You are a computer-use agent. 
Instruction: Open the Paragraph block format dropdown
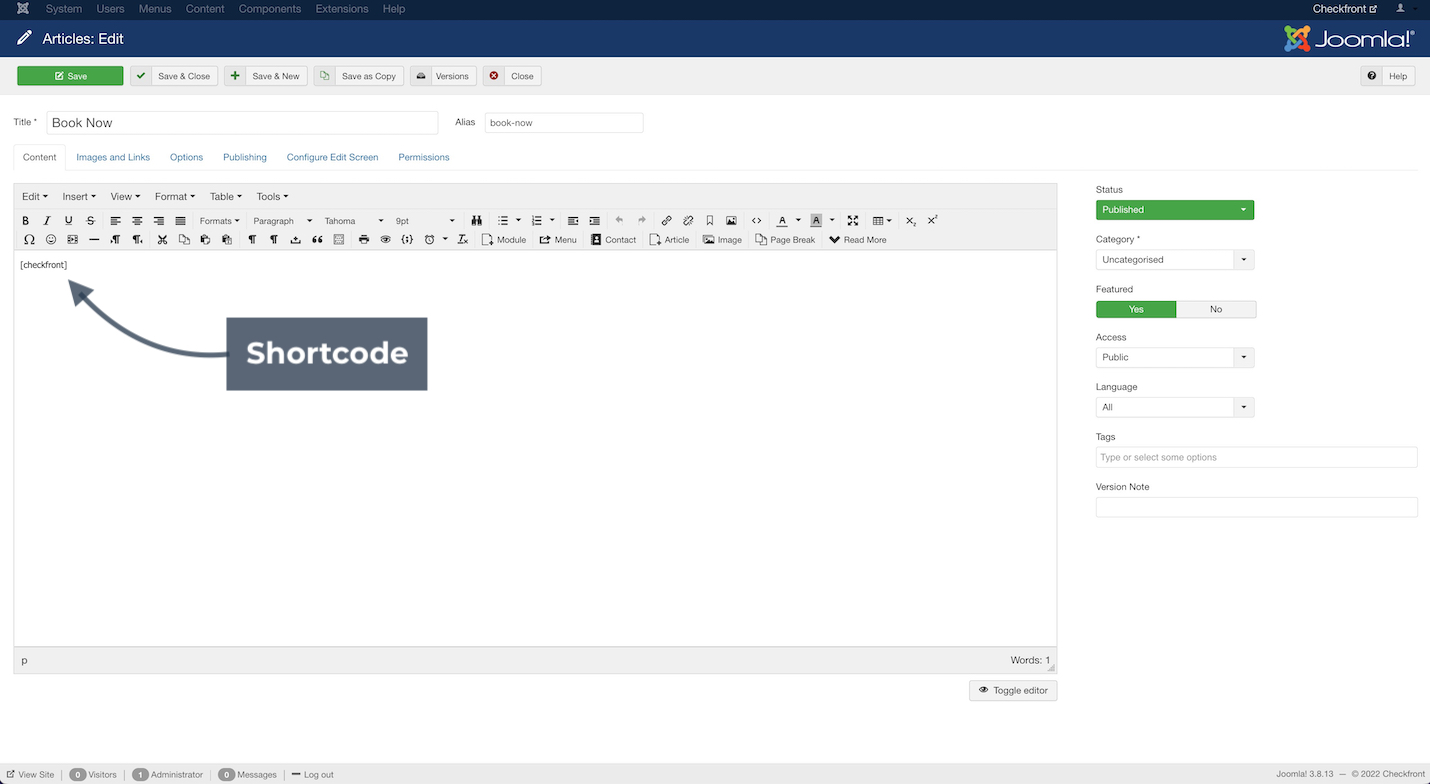282,221
